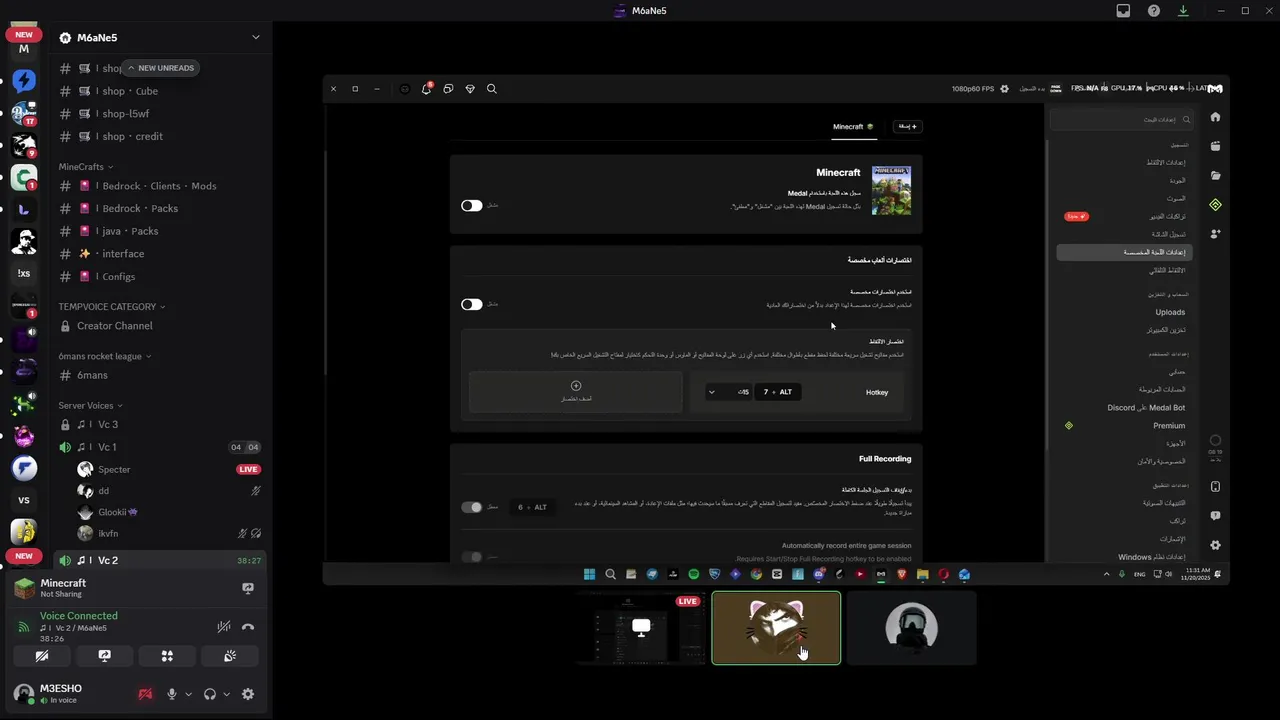The width and height of the screenshot is (1280, 720).
Task: Open the Medal folder library icon
Action: (x=1215, y=175)
